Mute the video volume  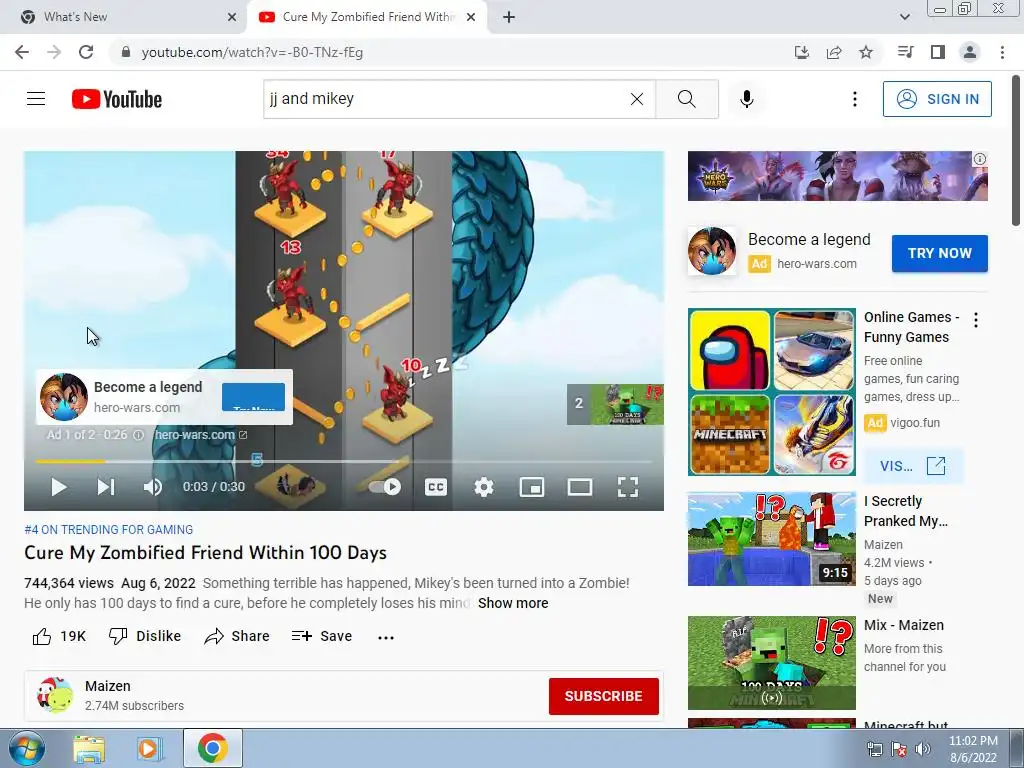click(152, 487)
